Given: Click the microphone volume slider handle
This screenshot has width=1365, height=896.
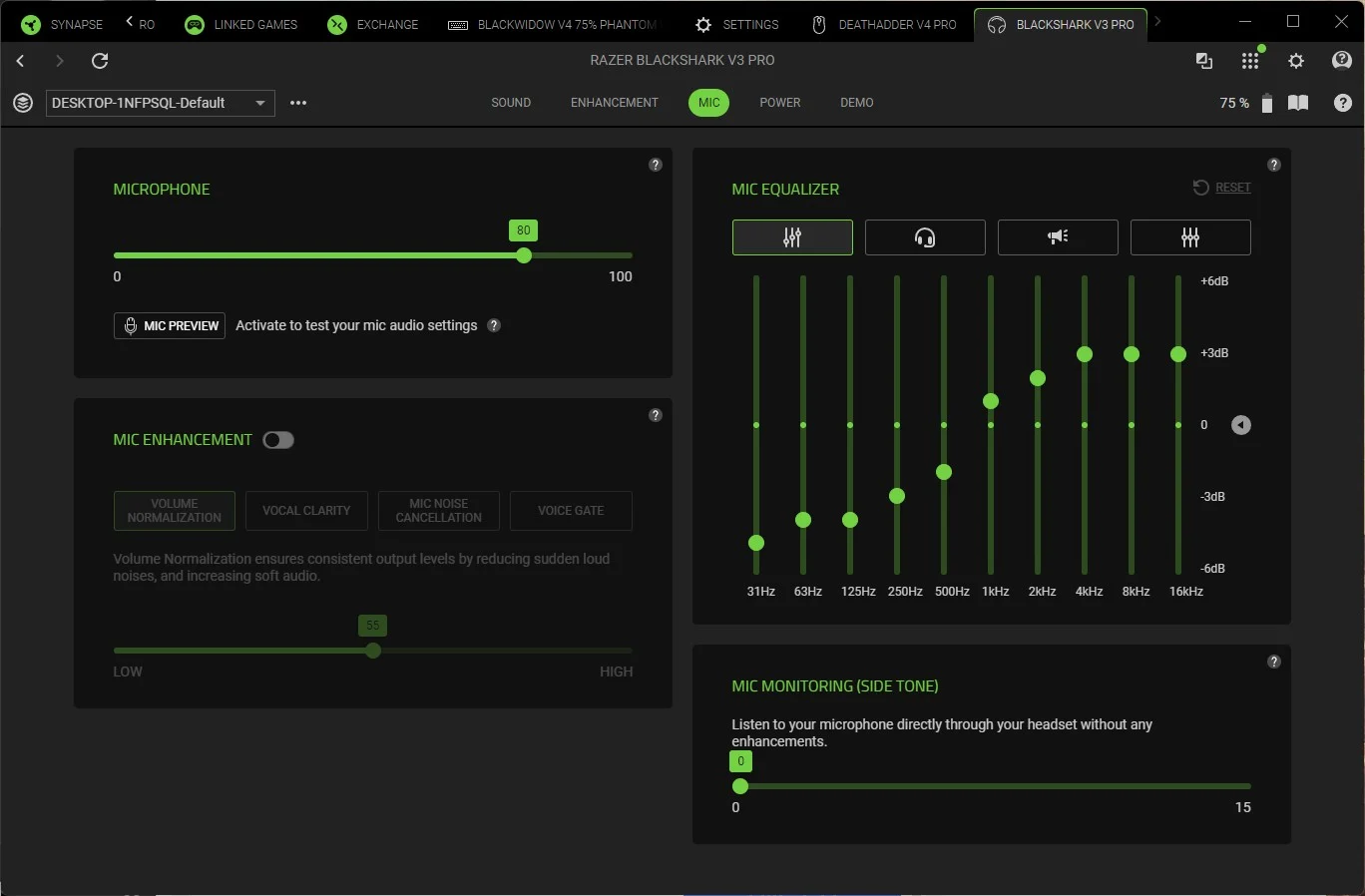Looking at the screenshot, I should coord(524,255).
